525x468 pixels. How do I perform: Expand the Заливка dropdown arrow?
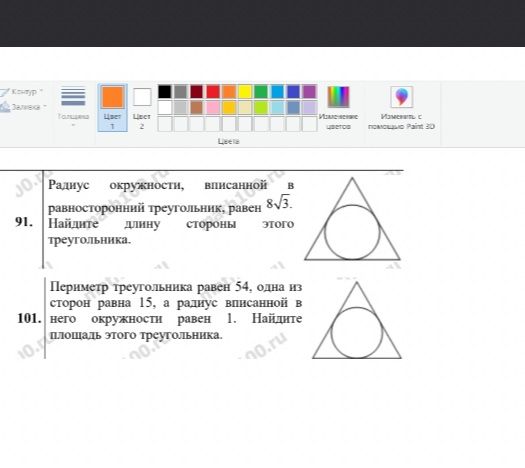click(x=45, y=106)
